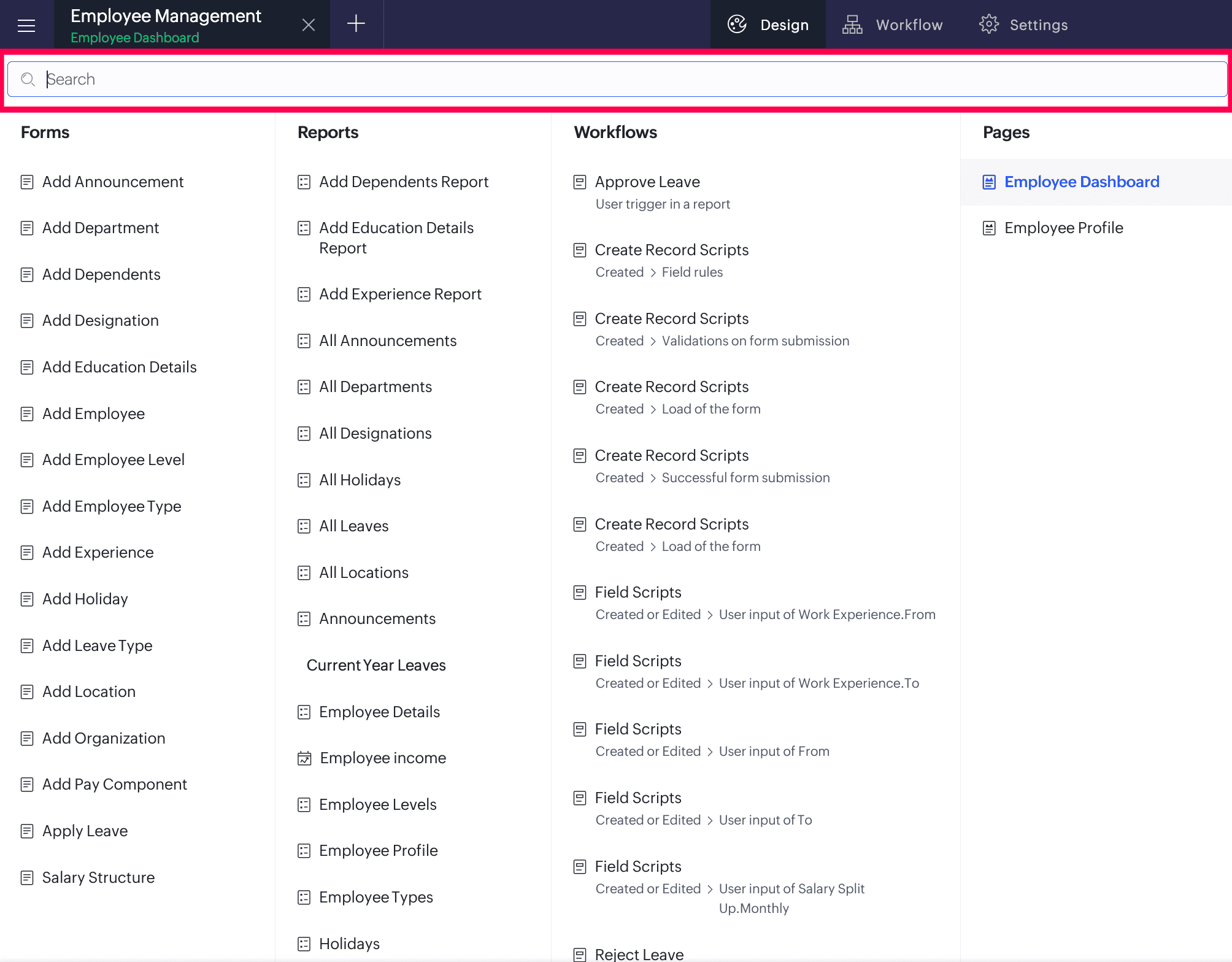Open the Add Employee form
This screenshot has width=1232, height=962.
click(x=93, y=414)
